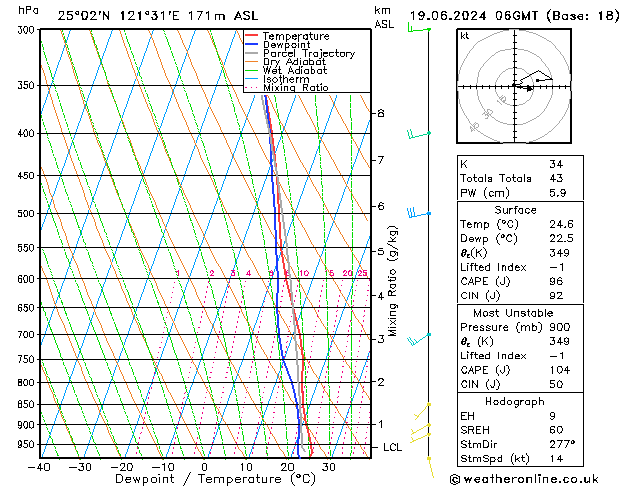Click the StmDir value 277°

coord(562,445)
